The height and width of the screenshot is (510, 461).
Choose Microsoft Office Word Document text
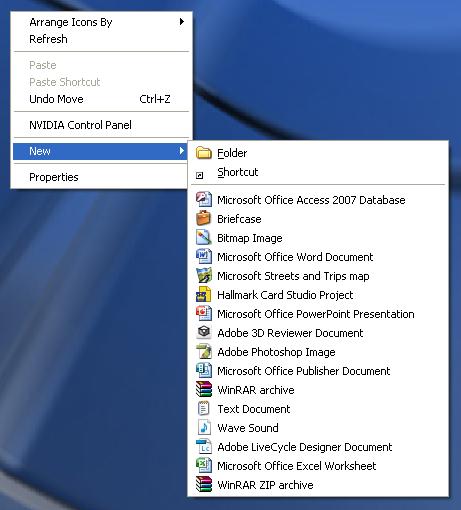295,257
